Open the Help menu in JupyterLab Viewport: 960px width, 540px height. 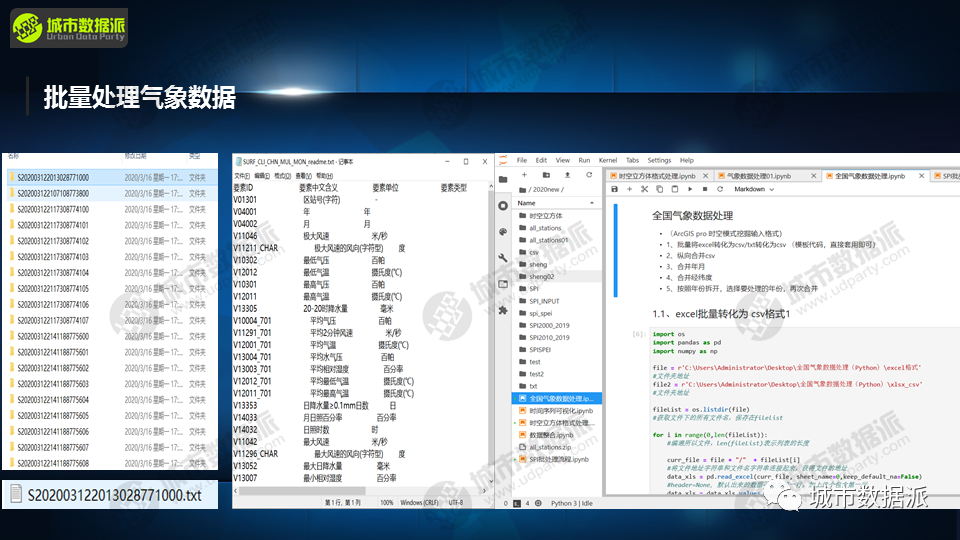click(687, 160)
